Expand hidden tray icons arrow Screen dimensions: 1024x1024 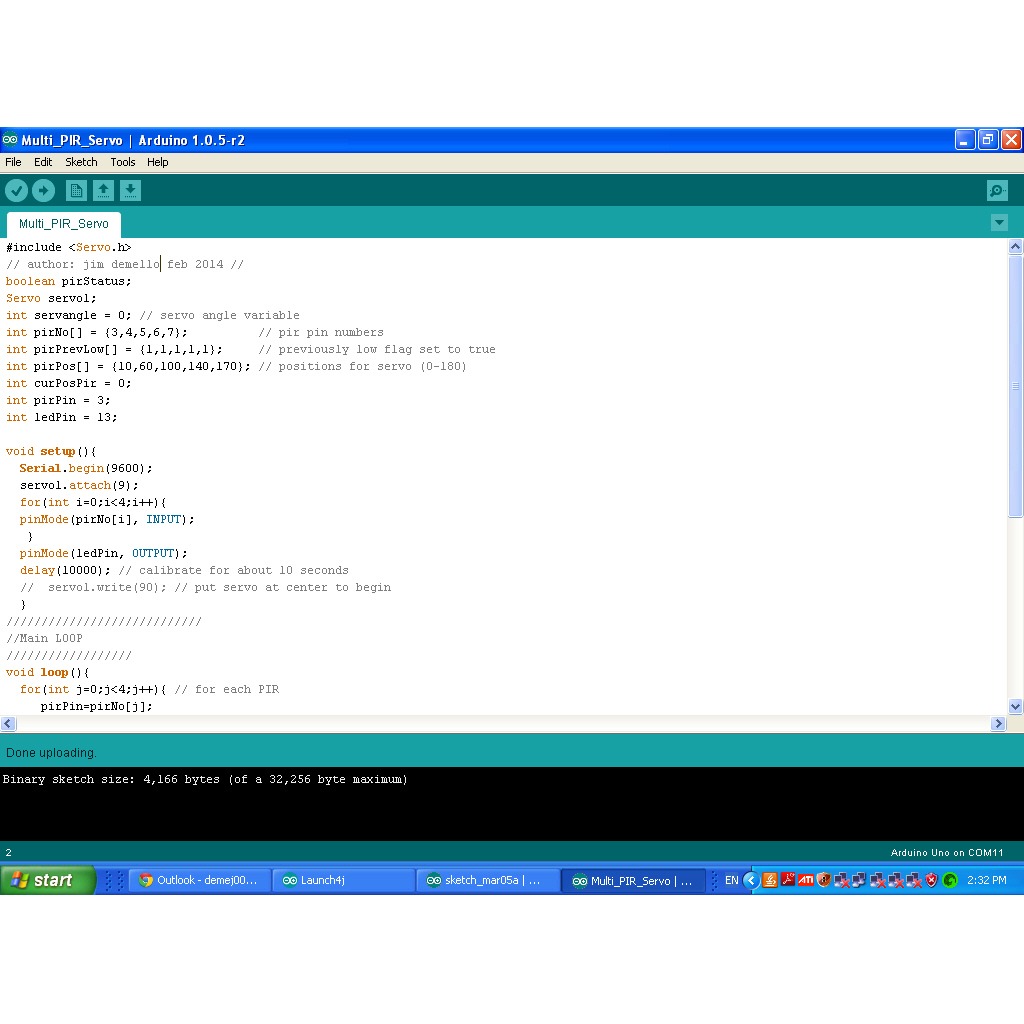751,880
